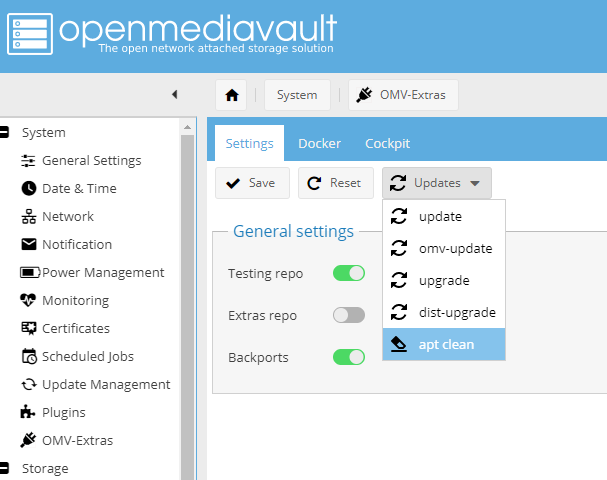This screenshot has height=480, width=607.
Task: Go to Network in the sidebar
Action: pos(68,216)
